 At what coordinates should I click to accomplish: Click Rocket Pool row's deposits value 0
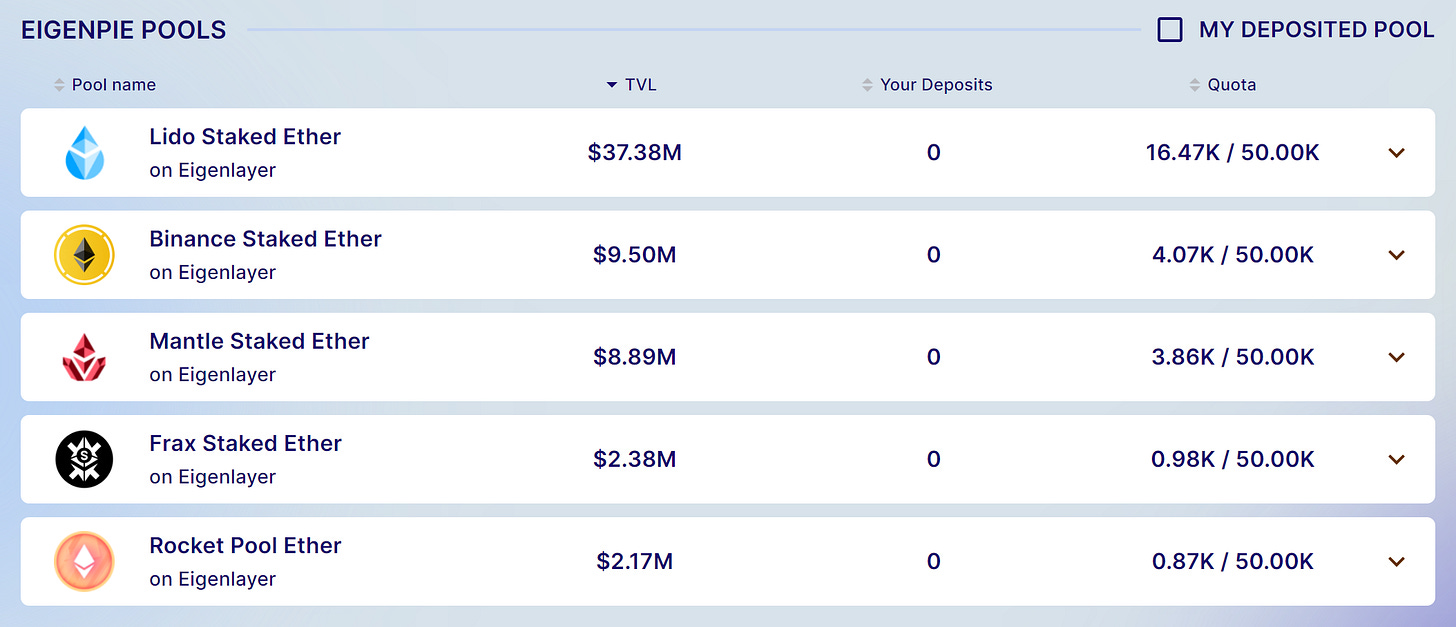click(x=933, y=561)
